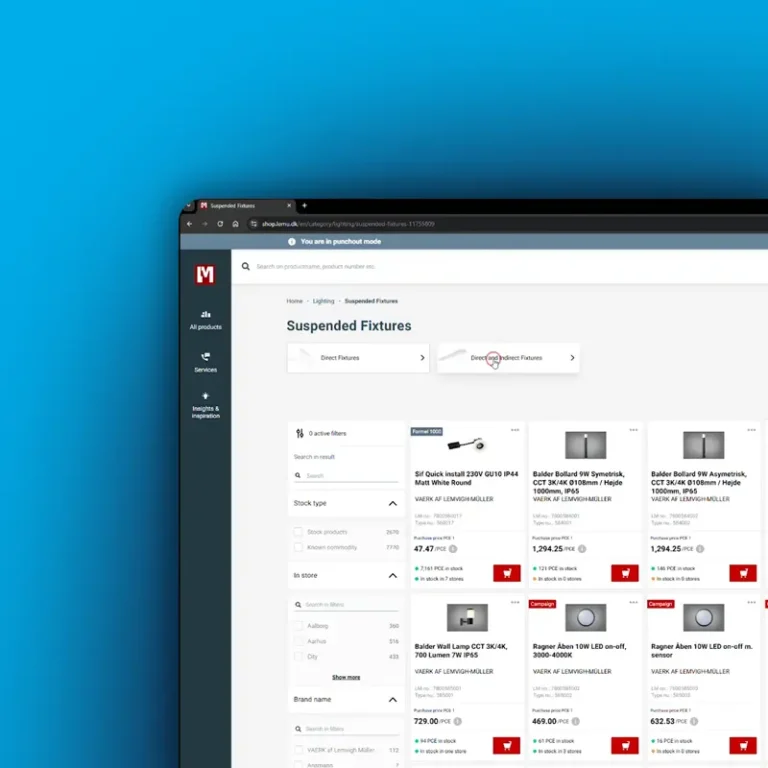
Task: Open the browser tab list dropdown arrow
Action: (x=189, y=206)
